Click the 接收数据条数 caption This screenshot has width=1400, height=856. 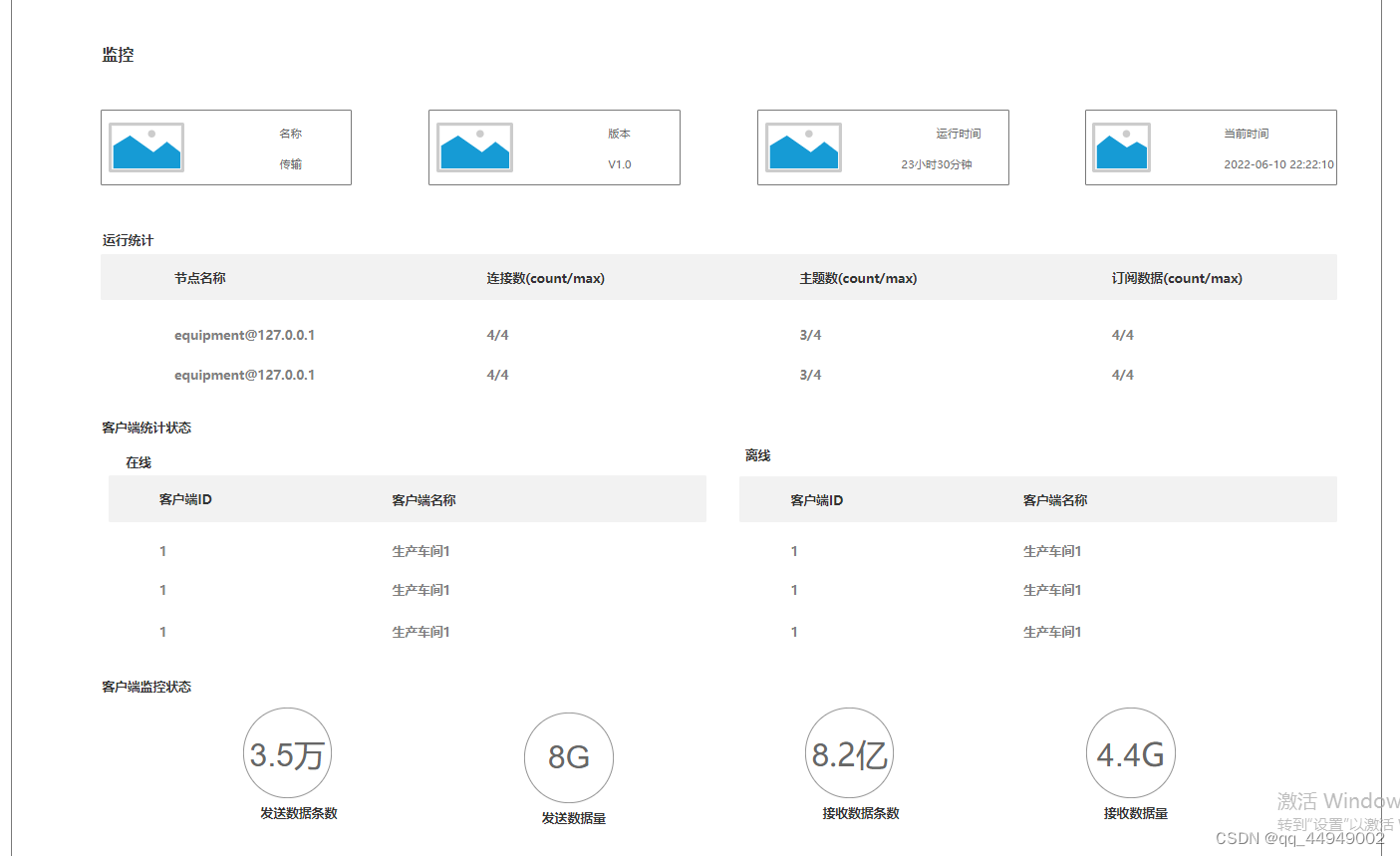[861, 813]
